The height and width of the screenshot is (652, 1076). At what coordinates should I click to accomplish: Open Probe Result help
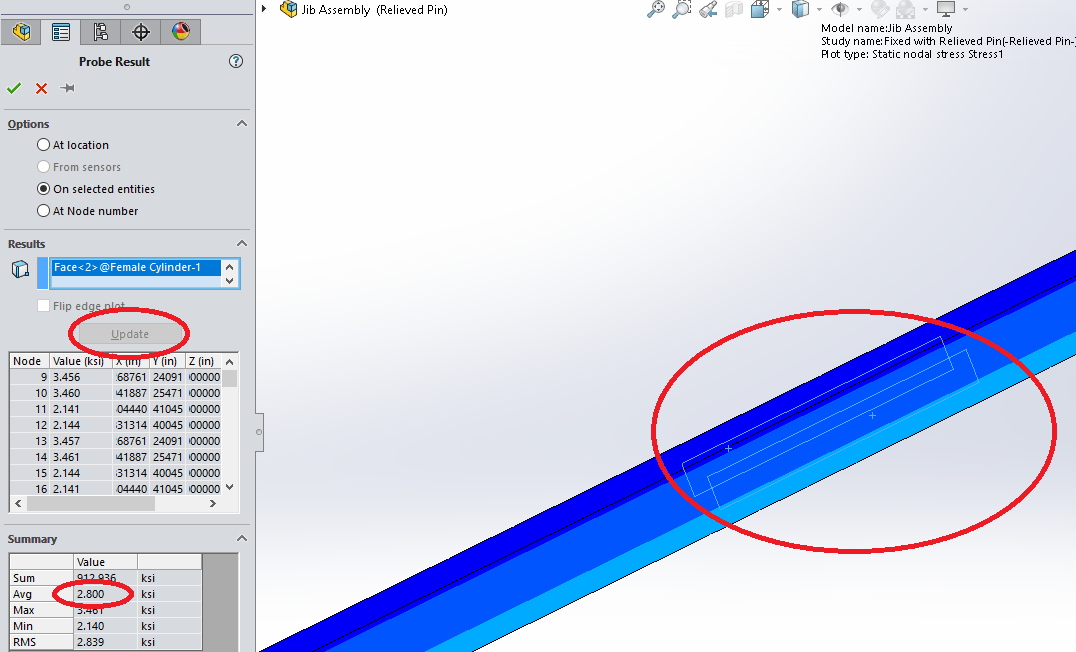tap(235, 61)
